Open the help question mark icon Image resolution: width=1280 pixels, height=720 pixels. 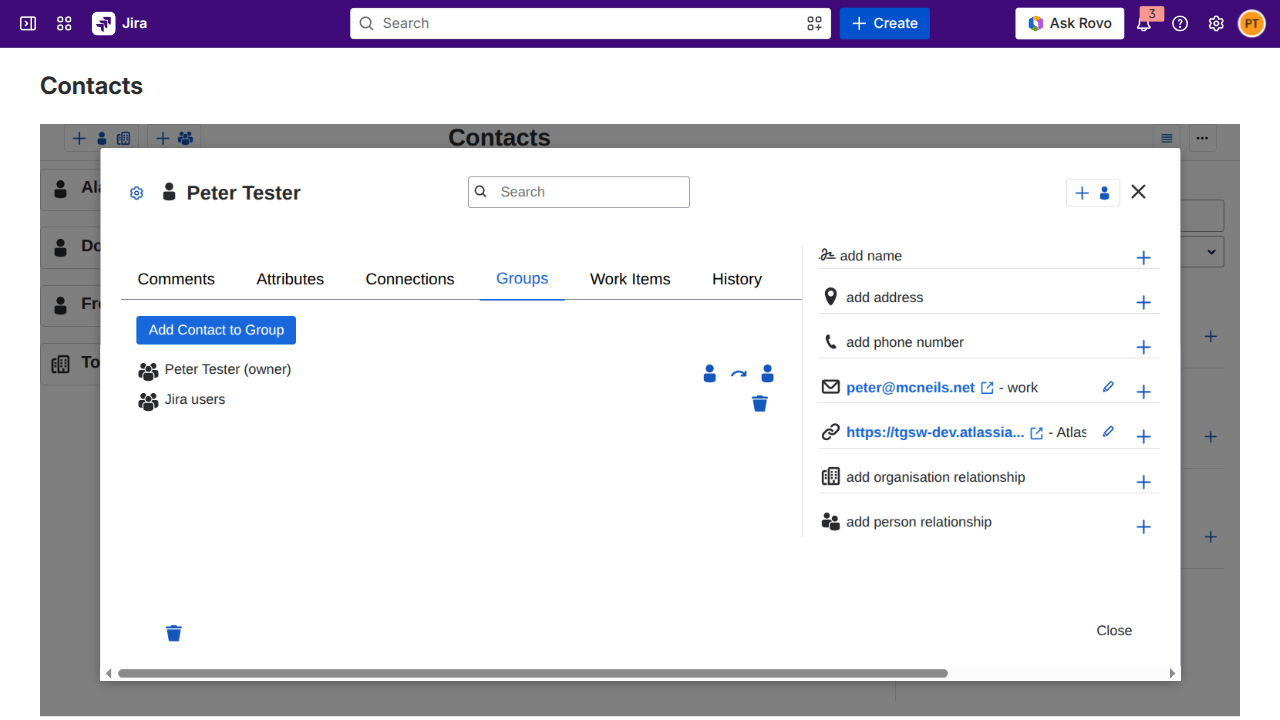(x=1180, y=23)
